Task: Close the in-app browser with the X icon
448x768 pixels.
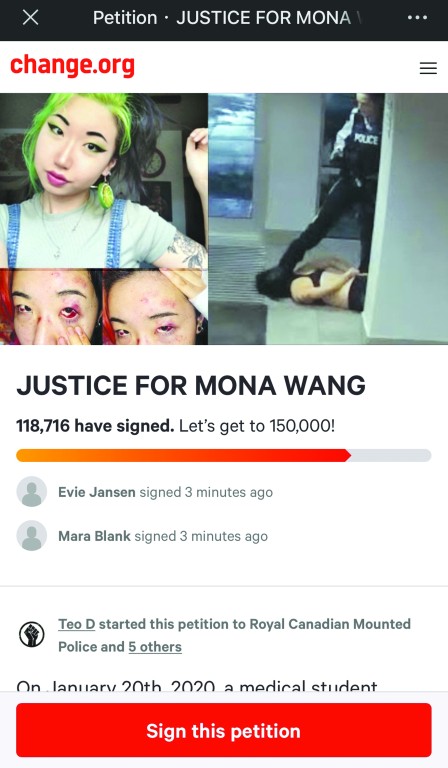Action: [30, 18]
